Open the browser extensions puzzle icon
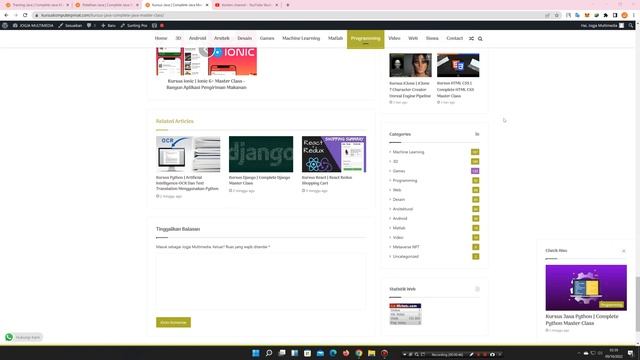The width and height of the screenshot is (640, 360). tap(606, 15)
